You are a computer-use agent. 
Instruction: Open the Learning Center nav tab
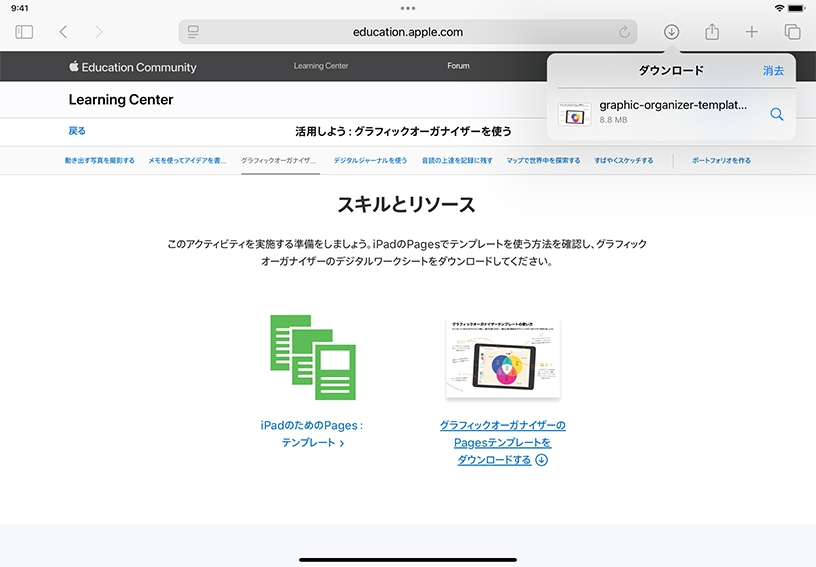(321, 66)
